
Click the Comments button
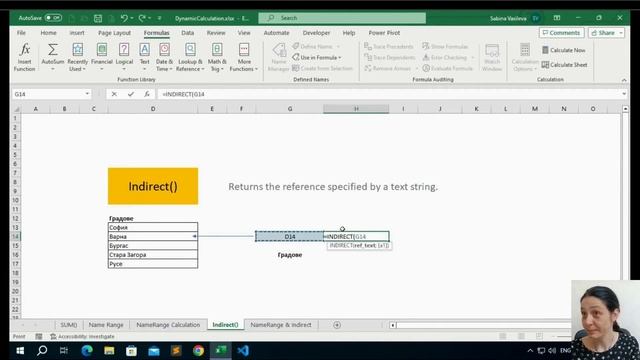(561, 33)
